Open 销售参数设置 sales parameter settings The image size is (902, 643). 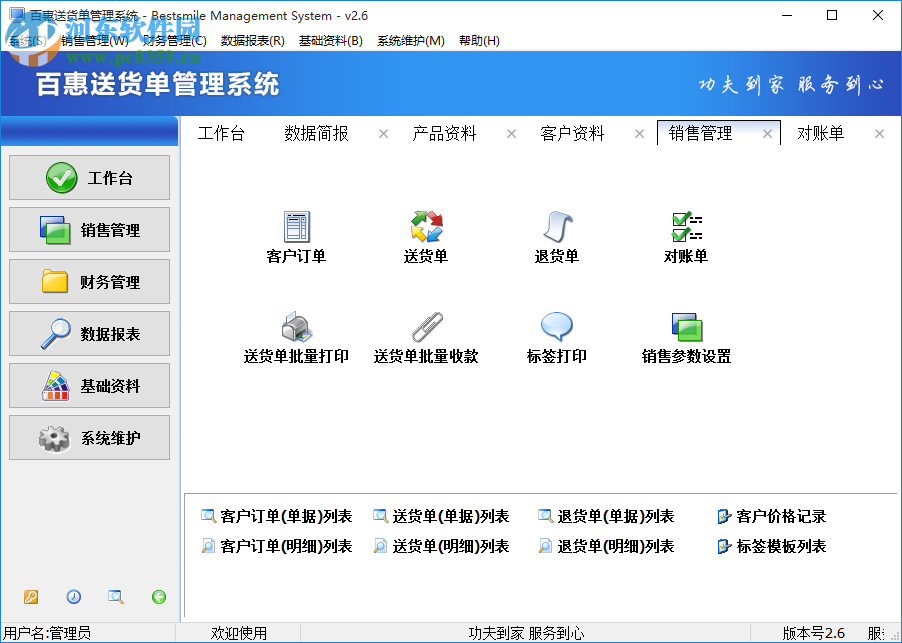pyautogui.click(x=686, y=332)
